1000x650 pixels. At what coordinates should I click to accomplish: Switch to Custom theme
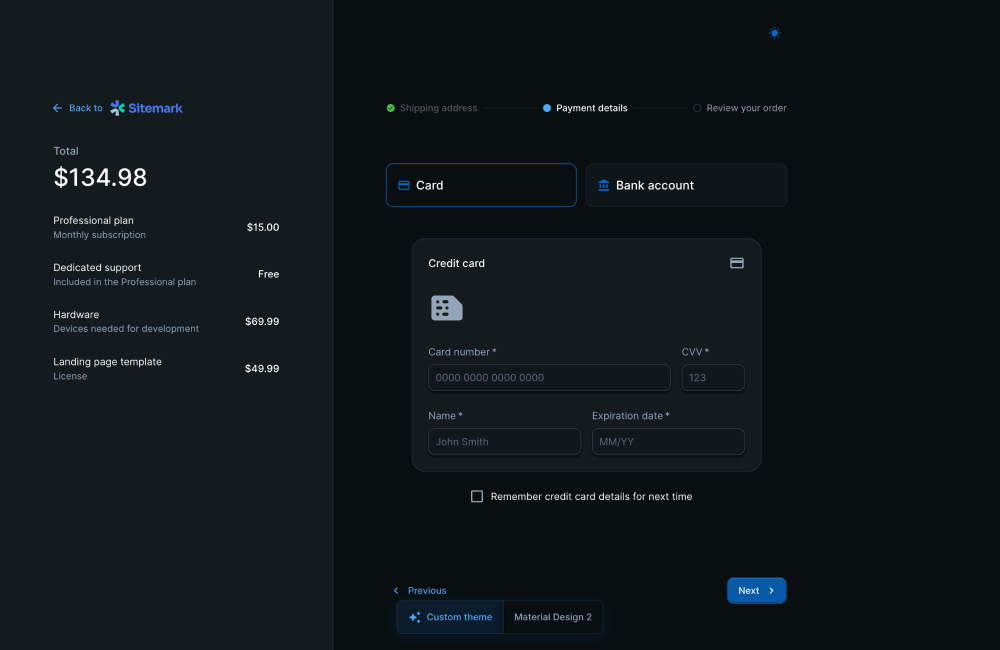(x=450, y=617)
